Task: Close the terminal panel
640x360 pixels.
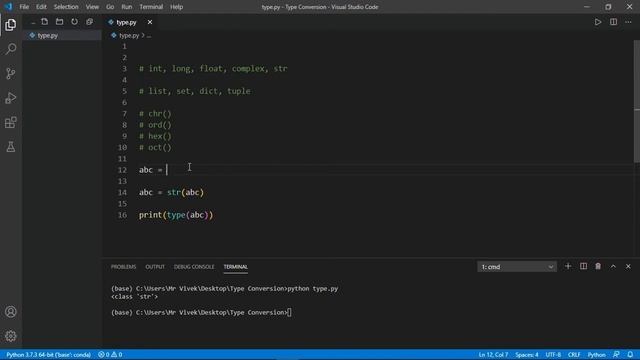Action: pos(628,267)
